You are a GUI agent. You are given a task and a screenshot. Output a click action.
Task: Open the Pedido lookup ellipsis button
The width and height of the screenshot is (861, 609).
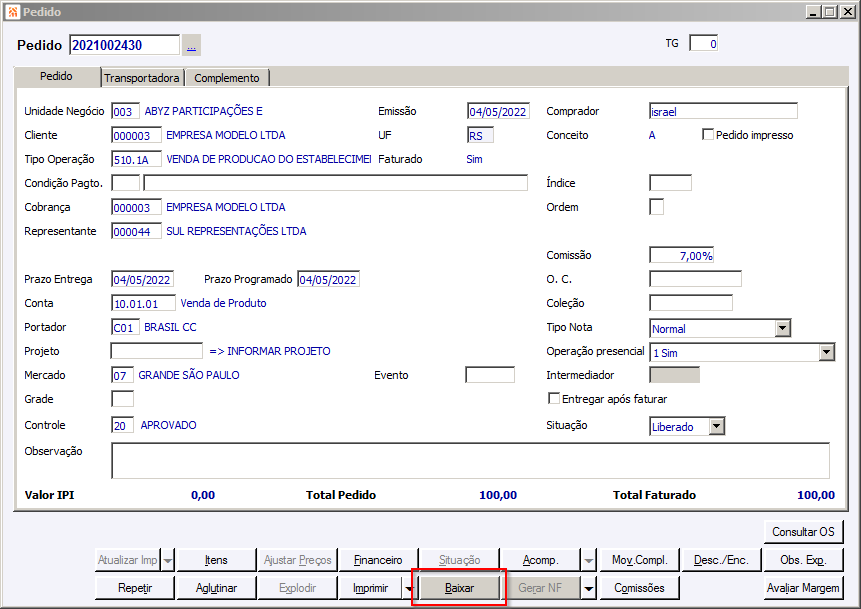[x=191, y=45]
